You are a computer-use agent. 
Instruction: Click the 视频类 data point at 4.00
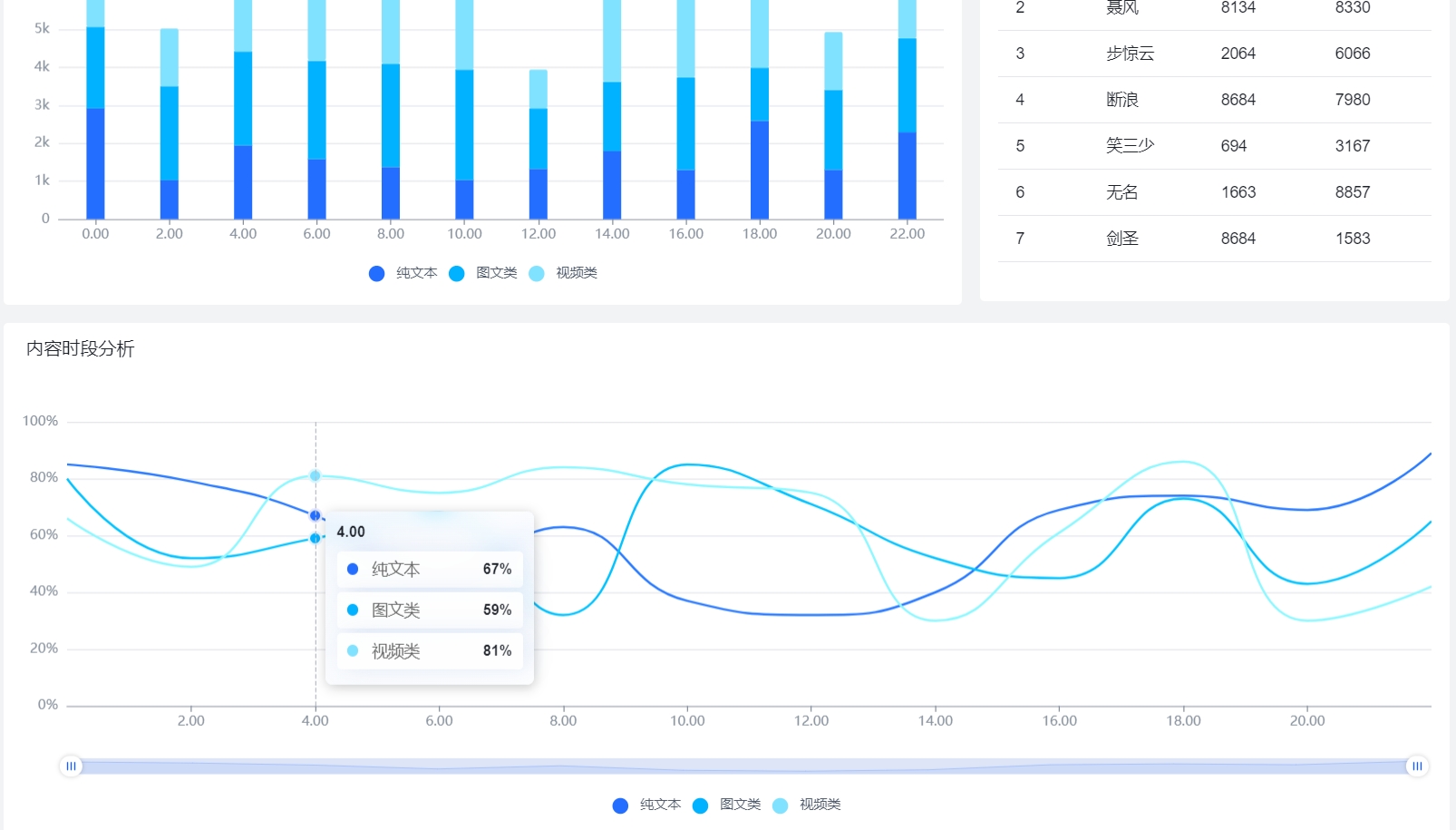315,475
